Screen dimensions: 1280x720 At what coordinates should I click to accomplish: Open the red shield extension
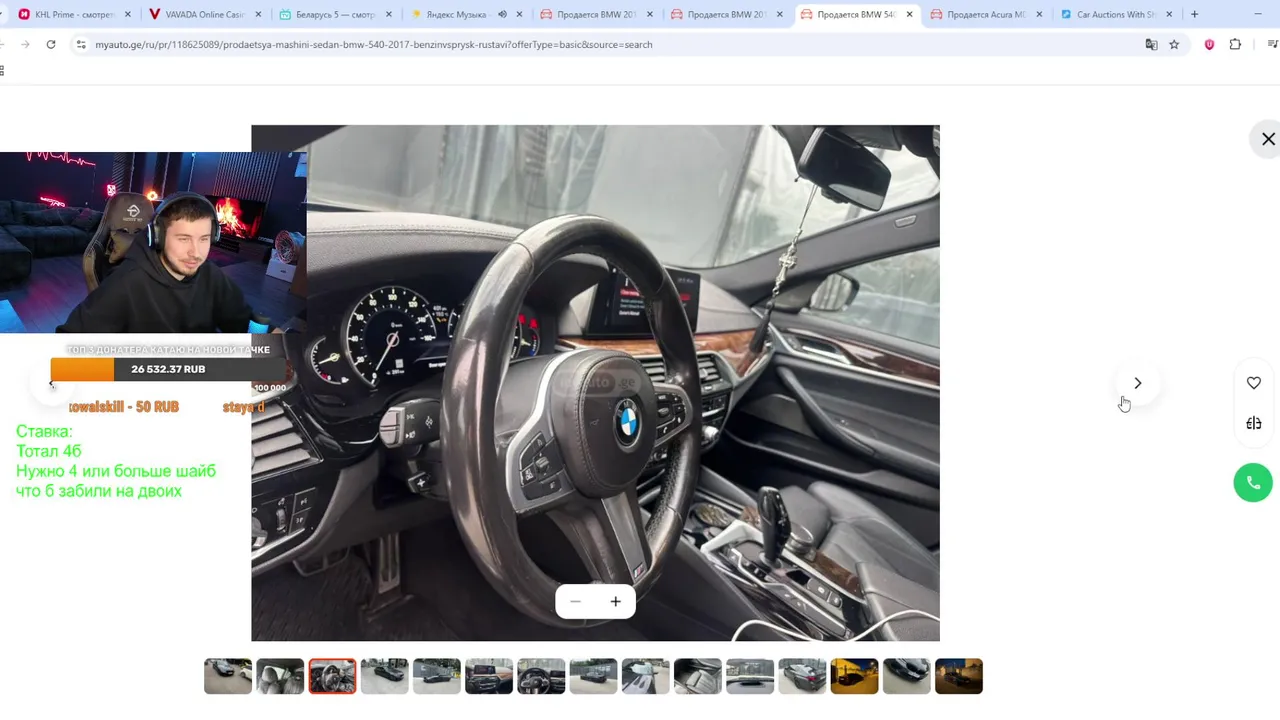pos(1209,44)
